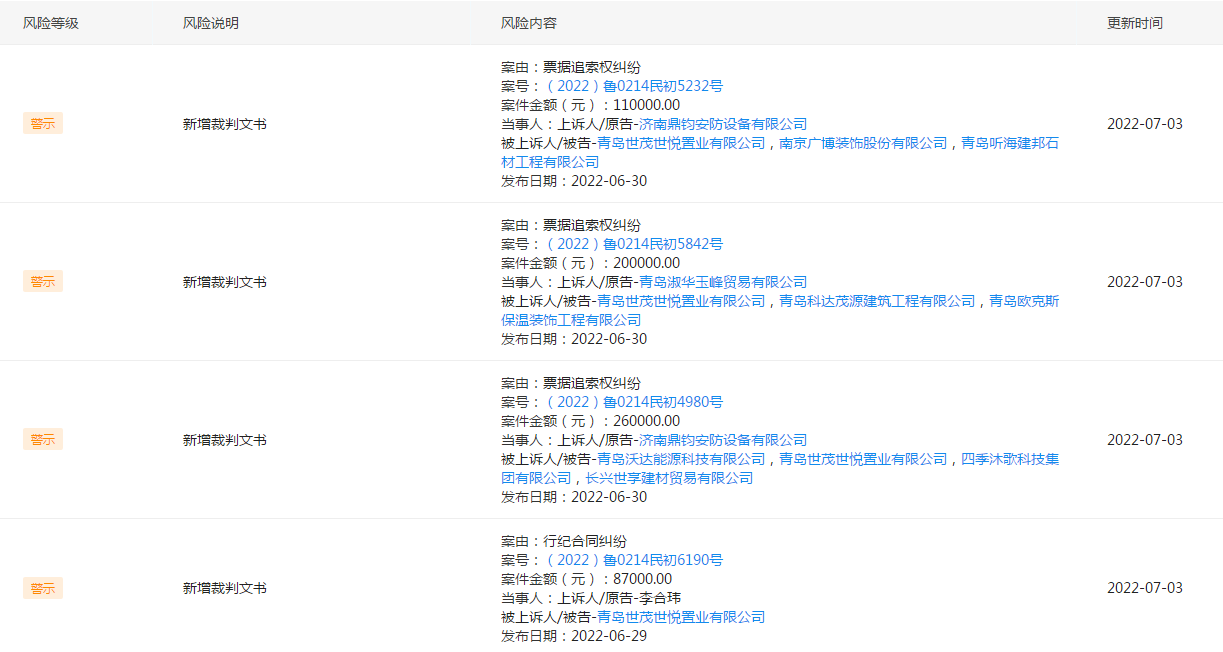Click the 警示 badge for case 4980号

pyautogui.click(x=43, y=440)
